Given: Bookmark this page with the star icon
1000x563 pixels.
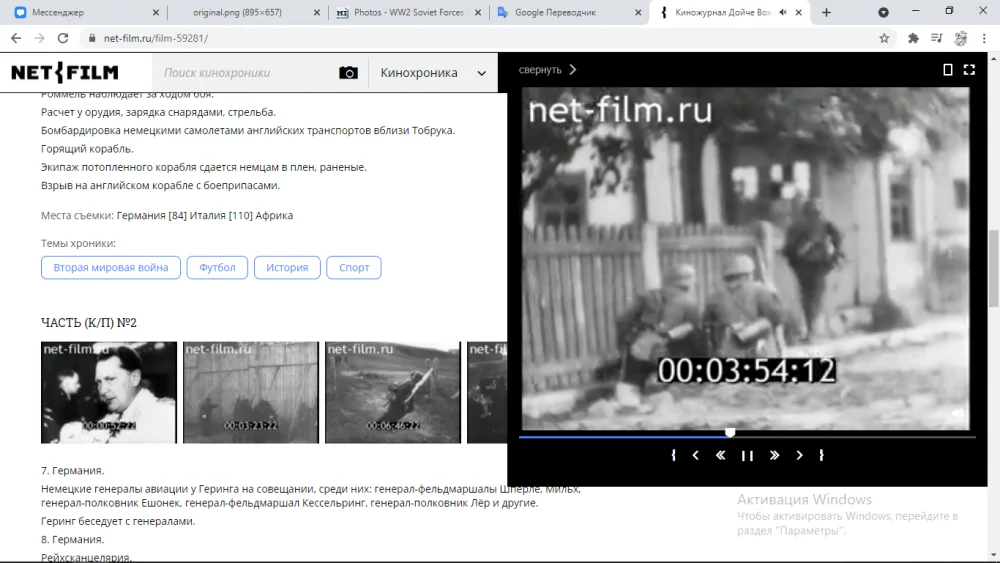Looking at the screenshot, I should pyautogui.click(x=884, y=38).
